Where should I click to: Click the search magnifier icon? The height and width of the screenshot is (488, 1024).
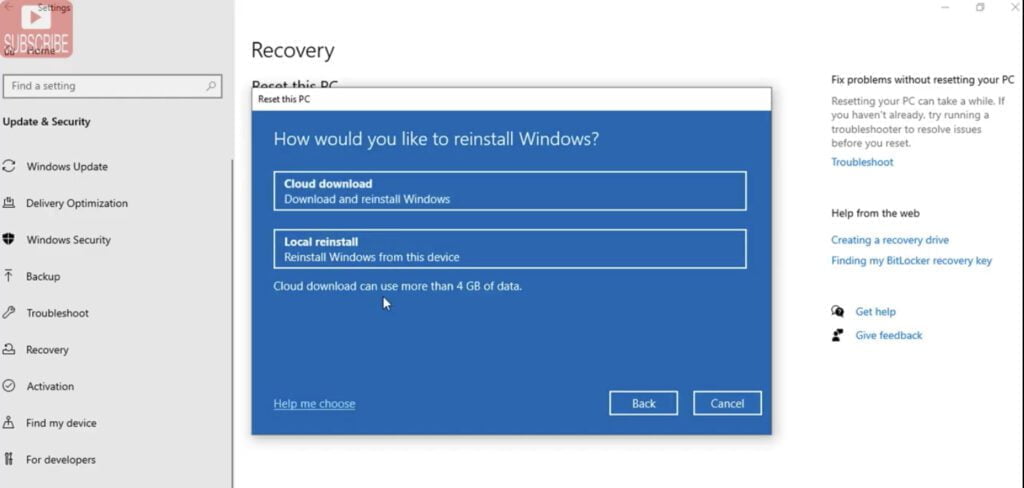(x=211, y=86)
